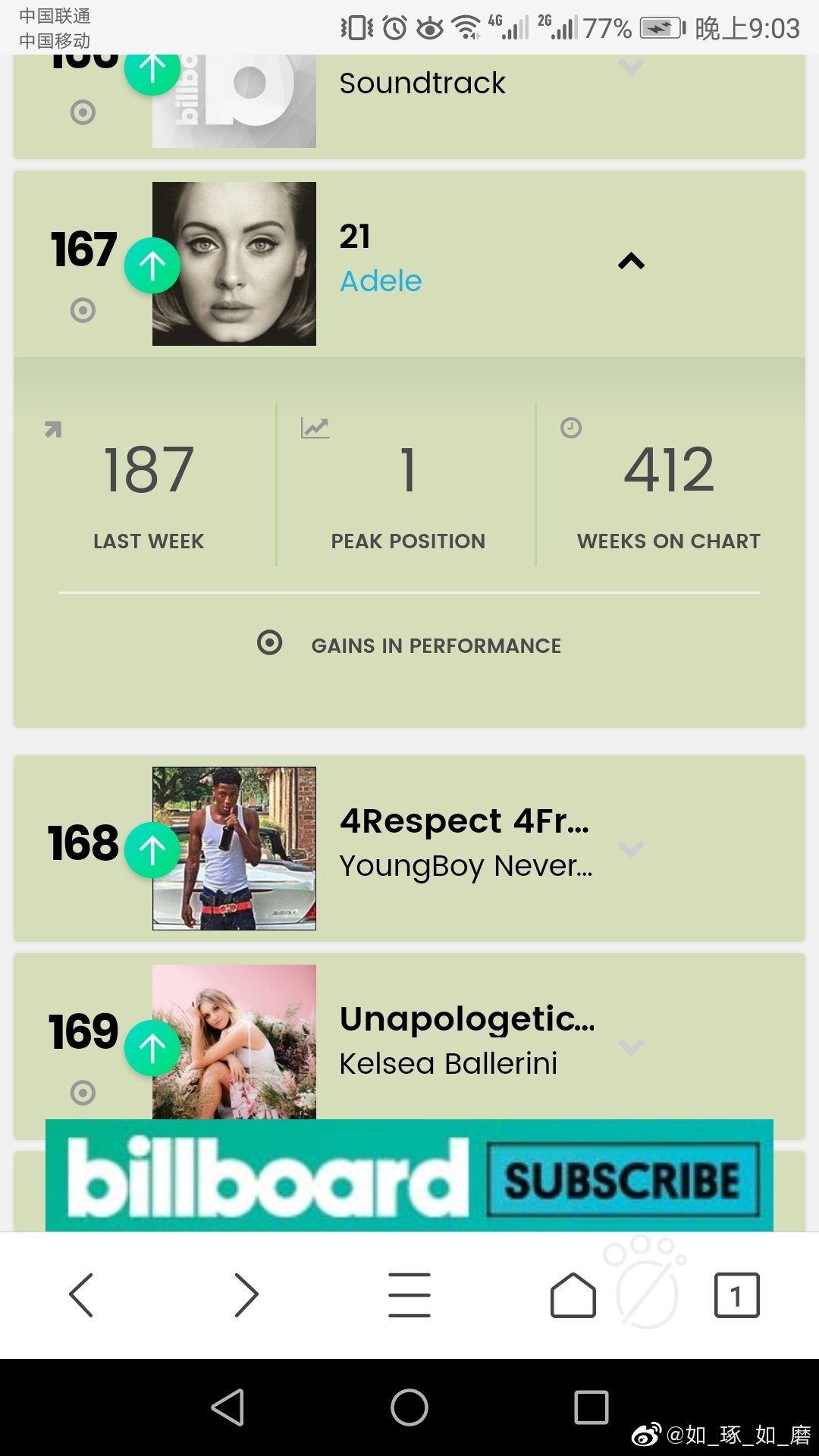Tap the Billboard logo in banner

(x=267, y=1178)
